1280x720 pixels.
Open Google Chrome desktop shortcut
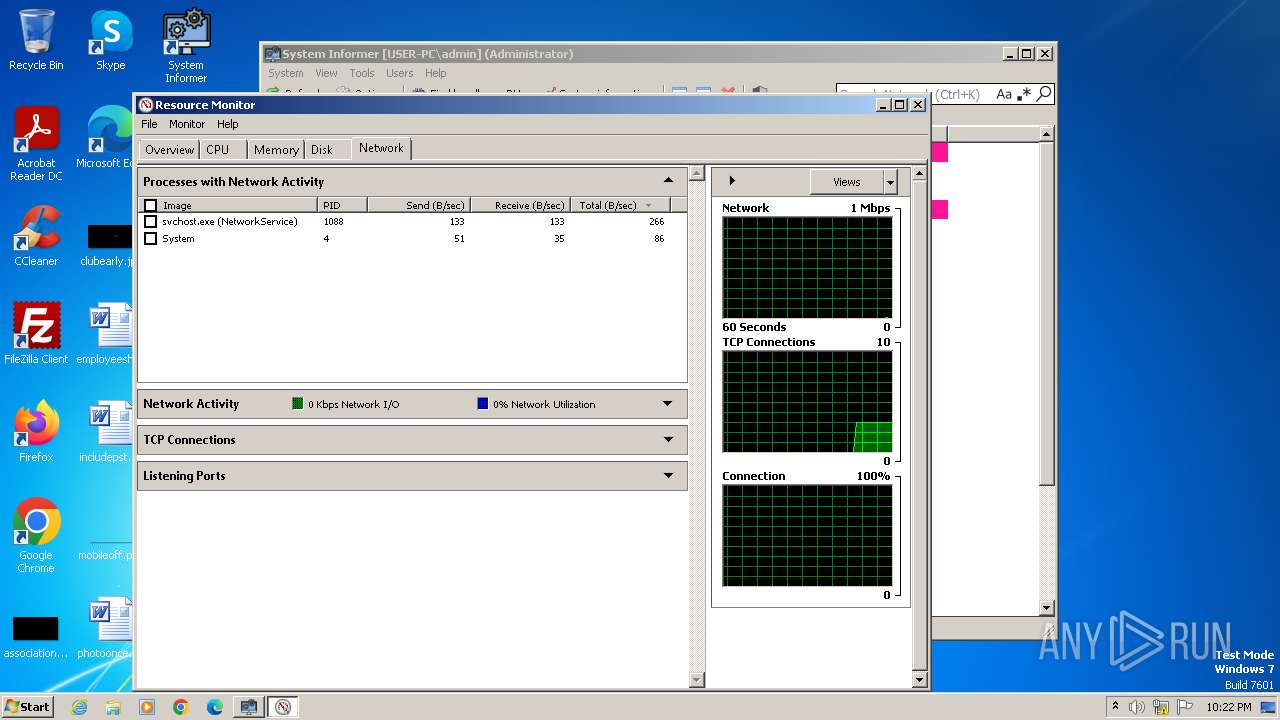36,536
